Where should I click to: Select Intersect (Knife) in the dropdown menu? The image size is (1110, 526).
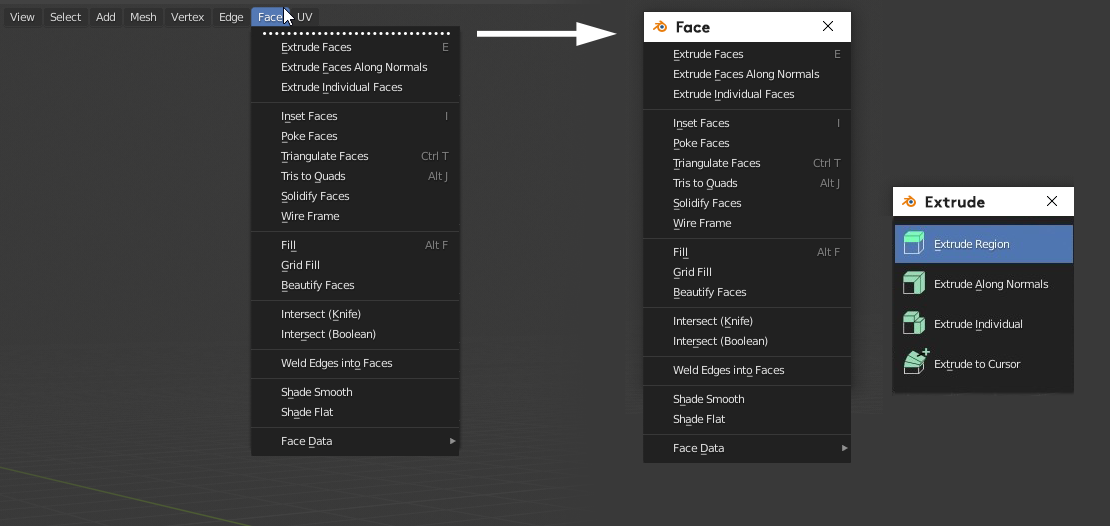355,314
